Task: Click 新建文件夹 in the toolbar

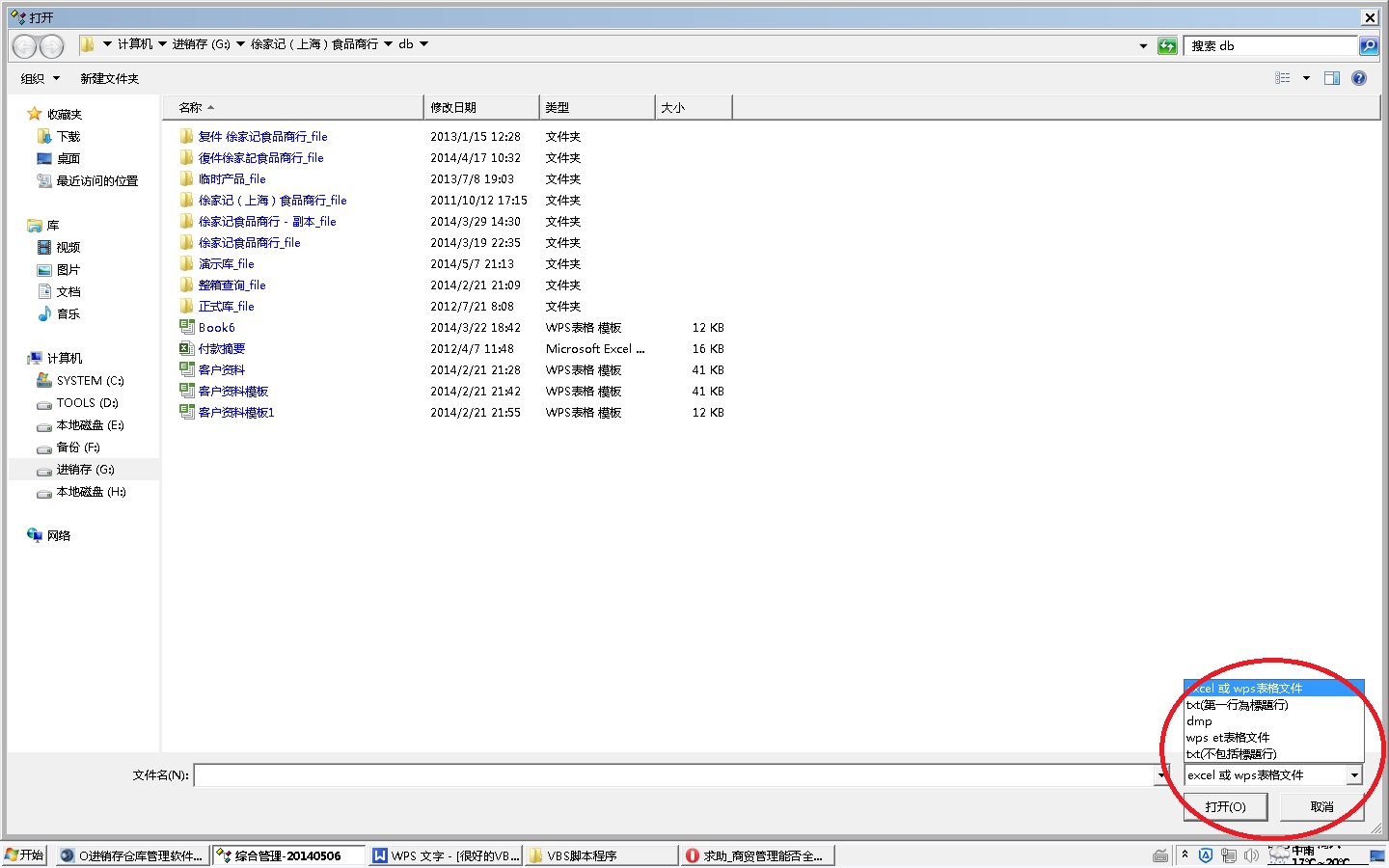Action: (x=109, y=78)
